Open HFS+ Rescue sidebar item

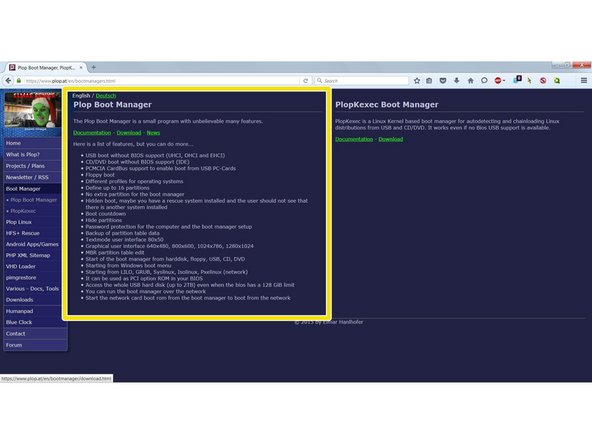[x=32, y=233]
